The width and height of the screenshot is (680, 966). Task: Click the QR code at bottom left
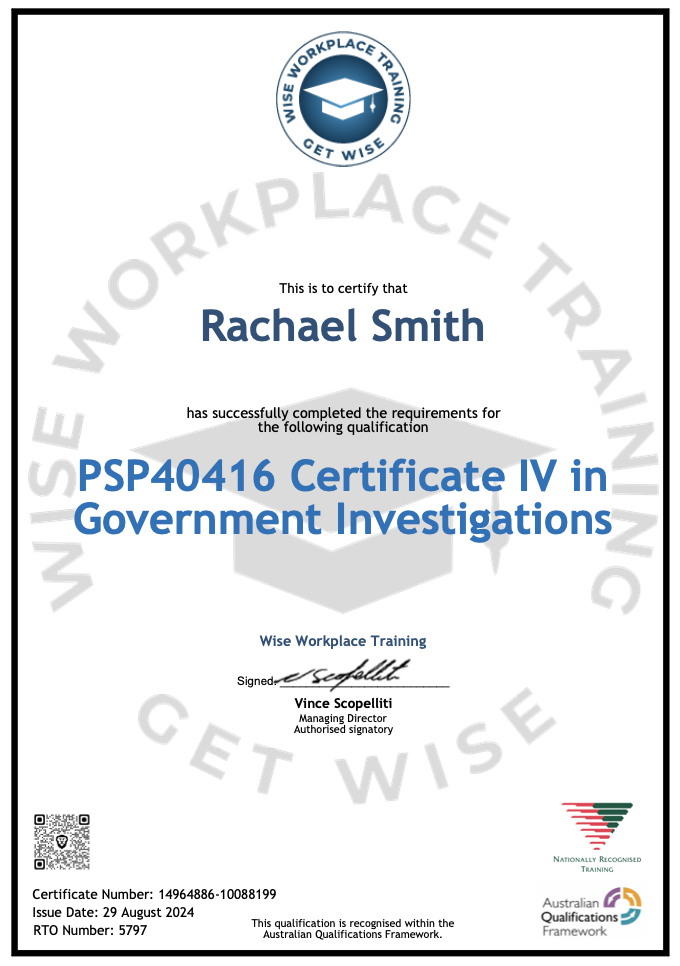click(x=62, y=841)
